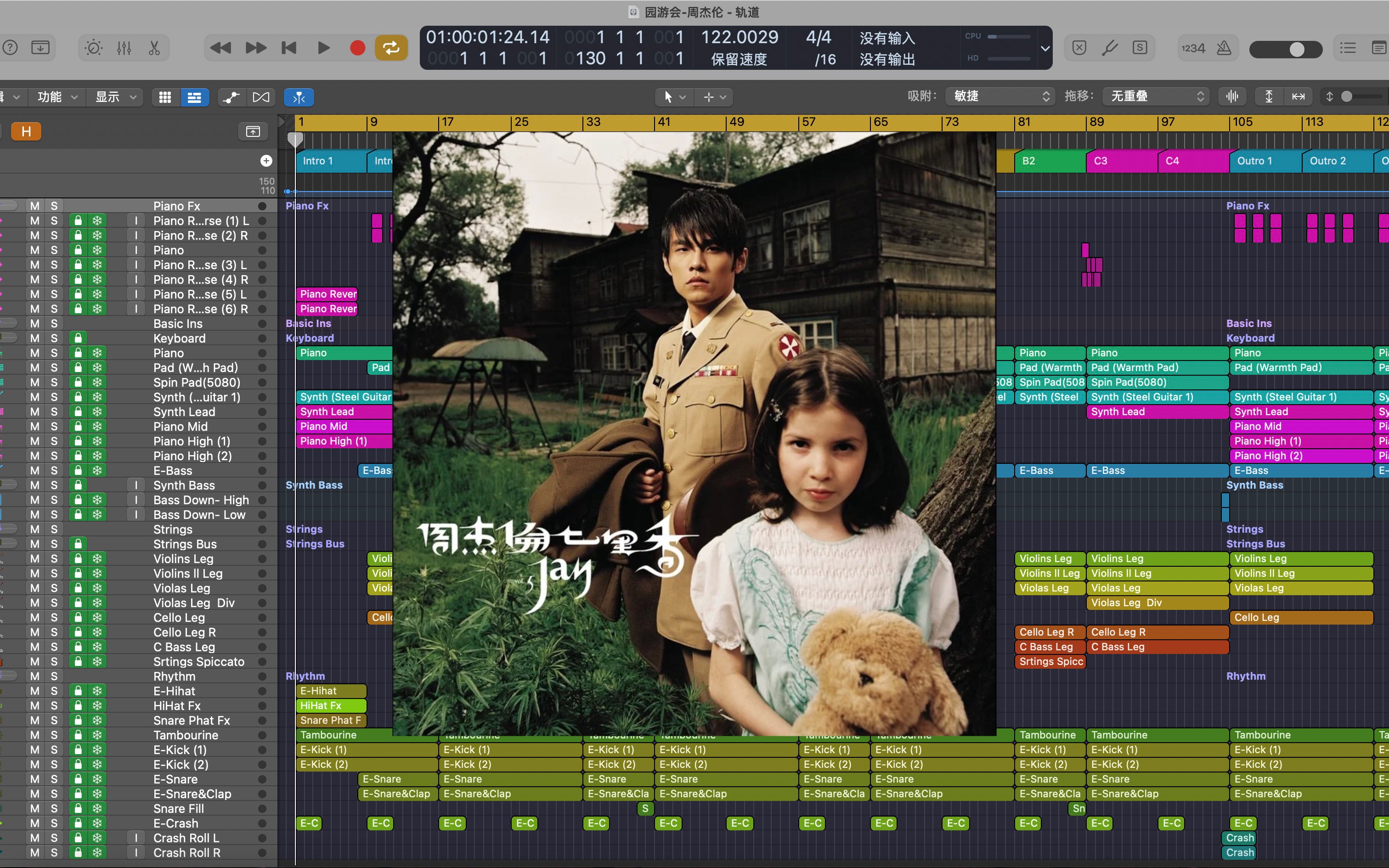Viewport: 1389px width, 868px height.
Task: Open the 功能 menu
Action: click(57, 97)
